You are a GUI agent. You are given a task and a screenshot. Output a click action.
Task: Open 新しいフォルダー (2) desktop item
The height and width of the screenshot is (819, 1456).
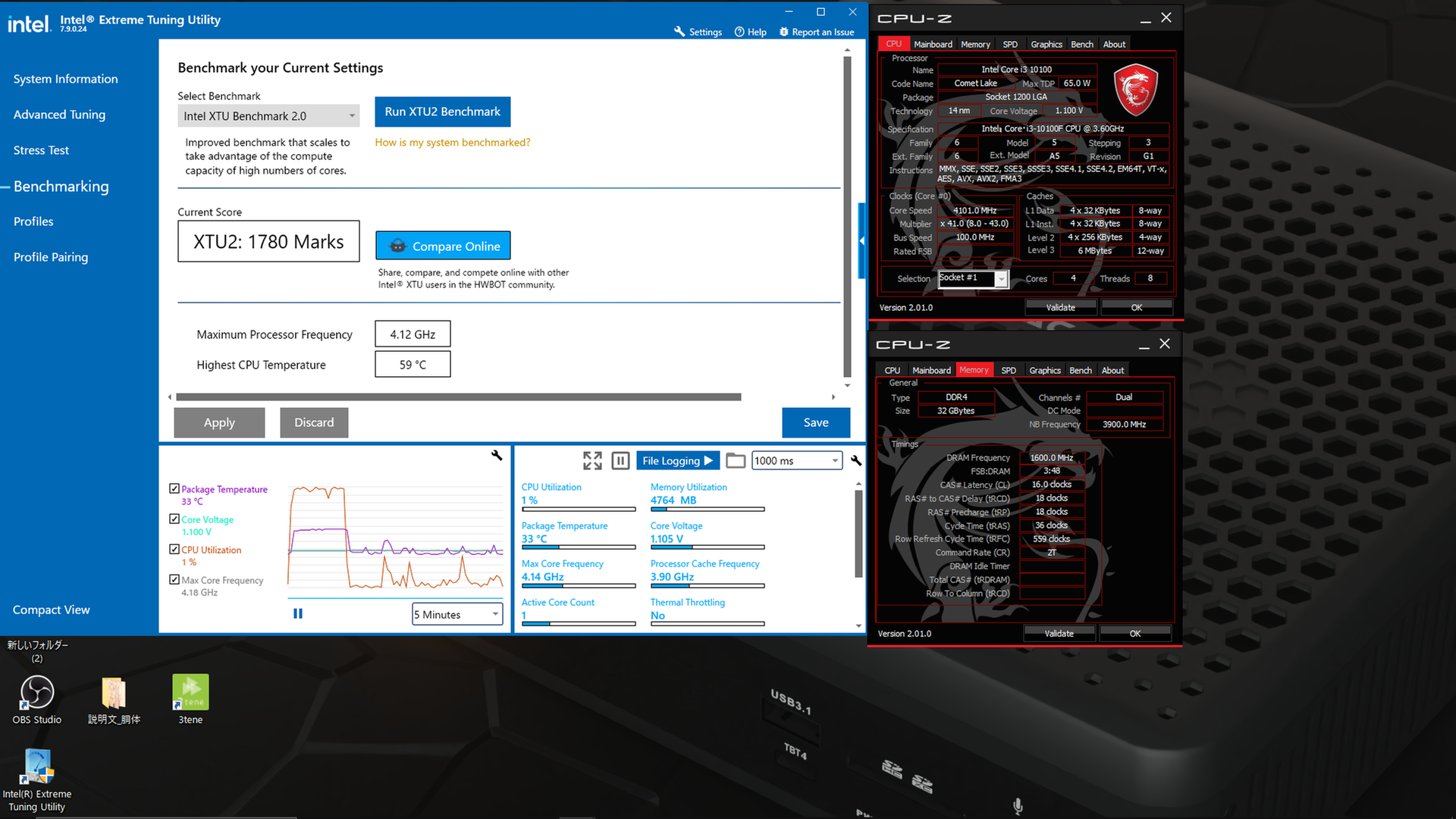click(x=37, y=651)
